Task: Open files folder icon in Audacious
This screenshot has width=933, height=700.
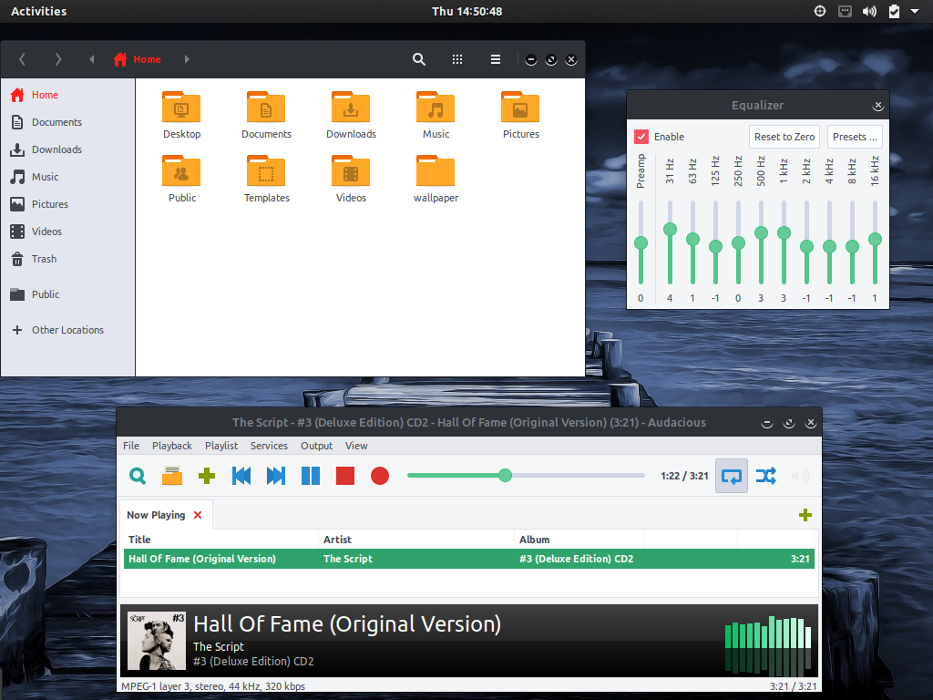Action: tap(172, 476)
